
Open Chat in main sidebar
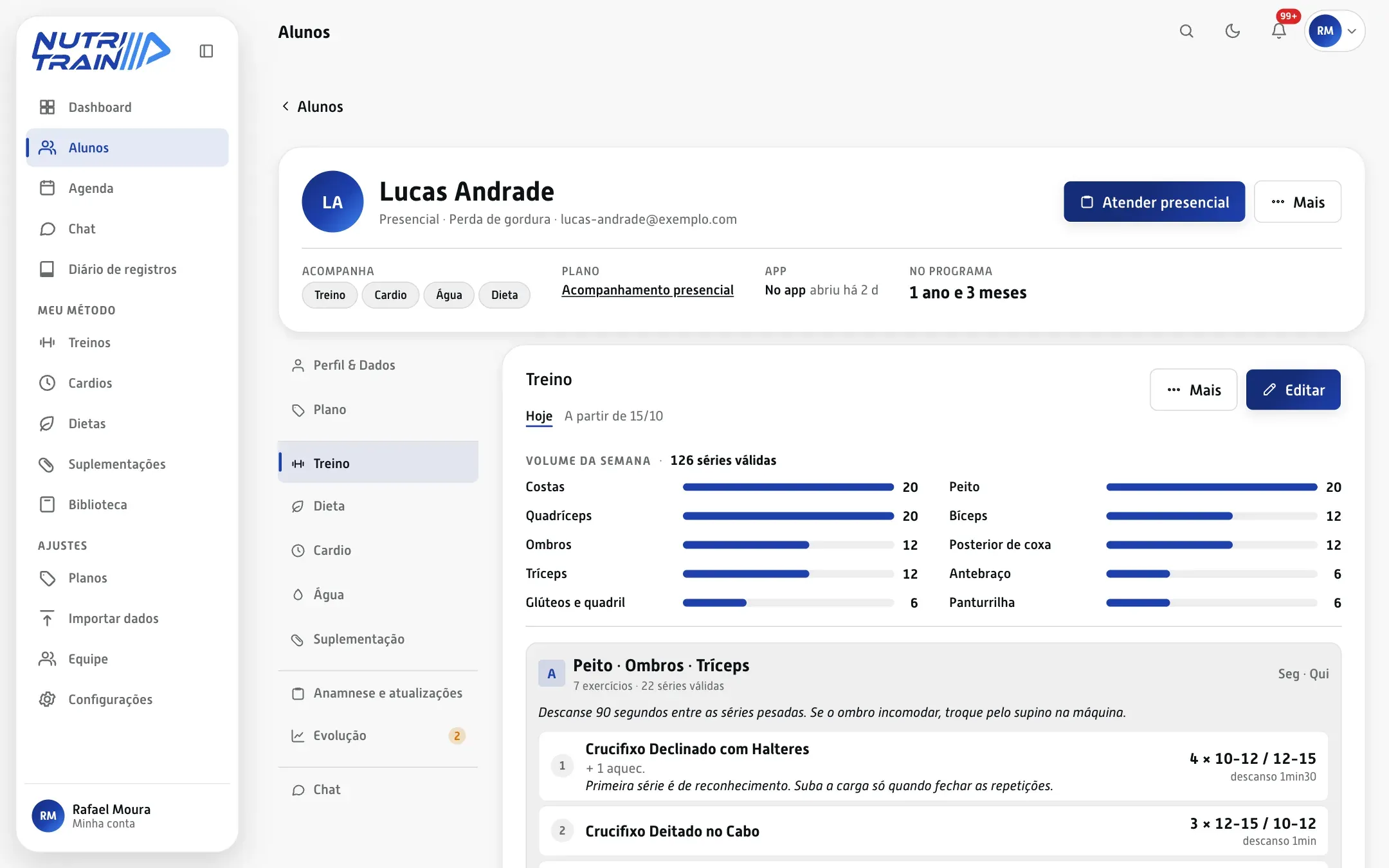point(127,229)
